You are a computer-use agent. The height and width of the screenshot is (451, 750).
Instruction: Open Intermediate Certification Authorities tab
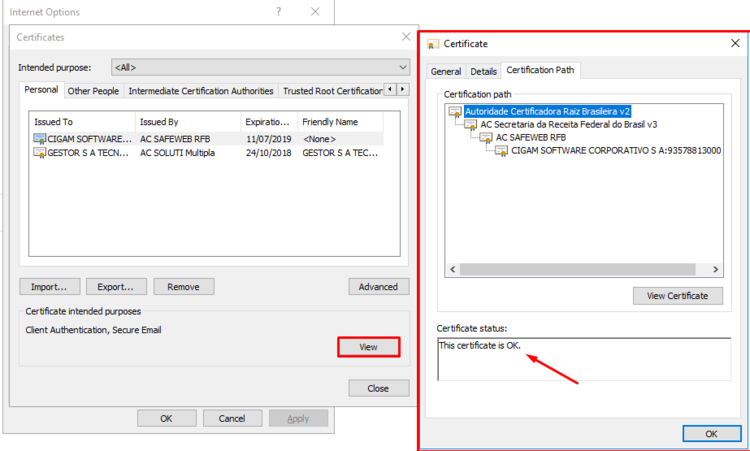201,91
